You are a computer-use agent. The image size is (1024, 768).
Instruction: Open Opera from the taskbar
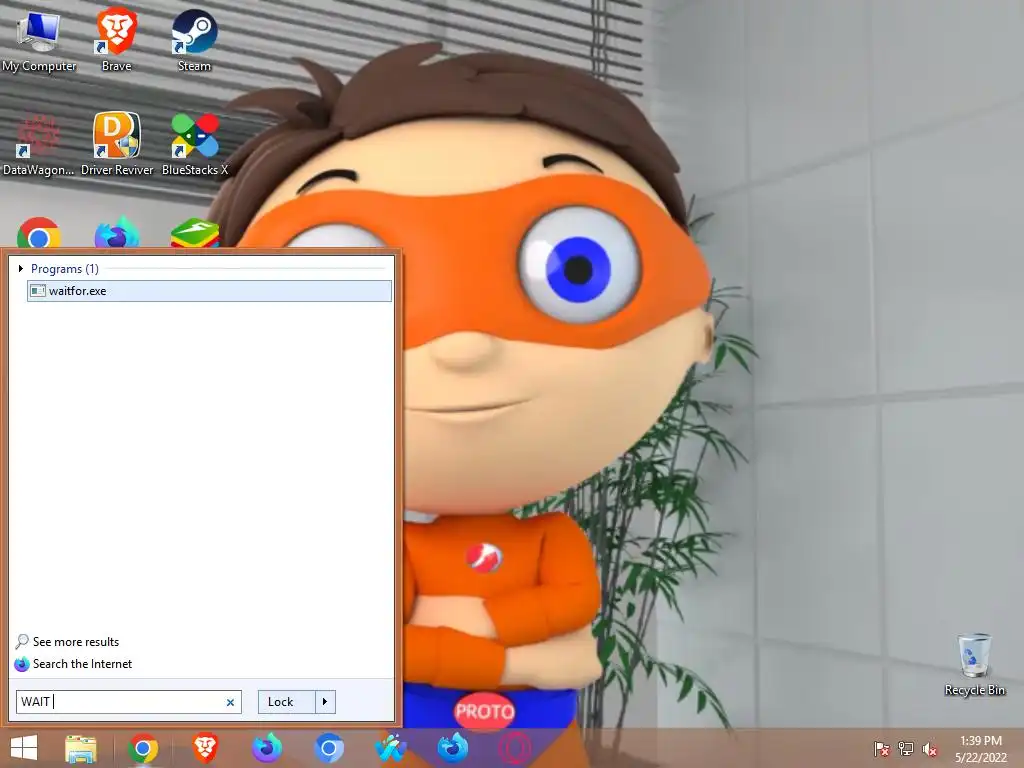tap(515, 748)
